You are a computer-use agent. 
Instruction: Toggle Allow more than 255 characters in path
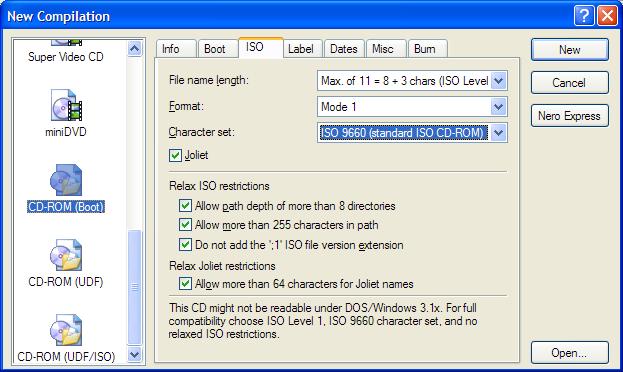(185, 225)
